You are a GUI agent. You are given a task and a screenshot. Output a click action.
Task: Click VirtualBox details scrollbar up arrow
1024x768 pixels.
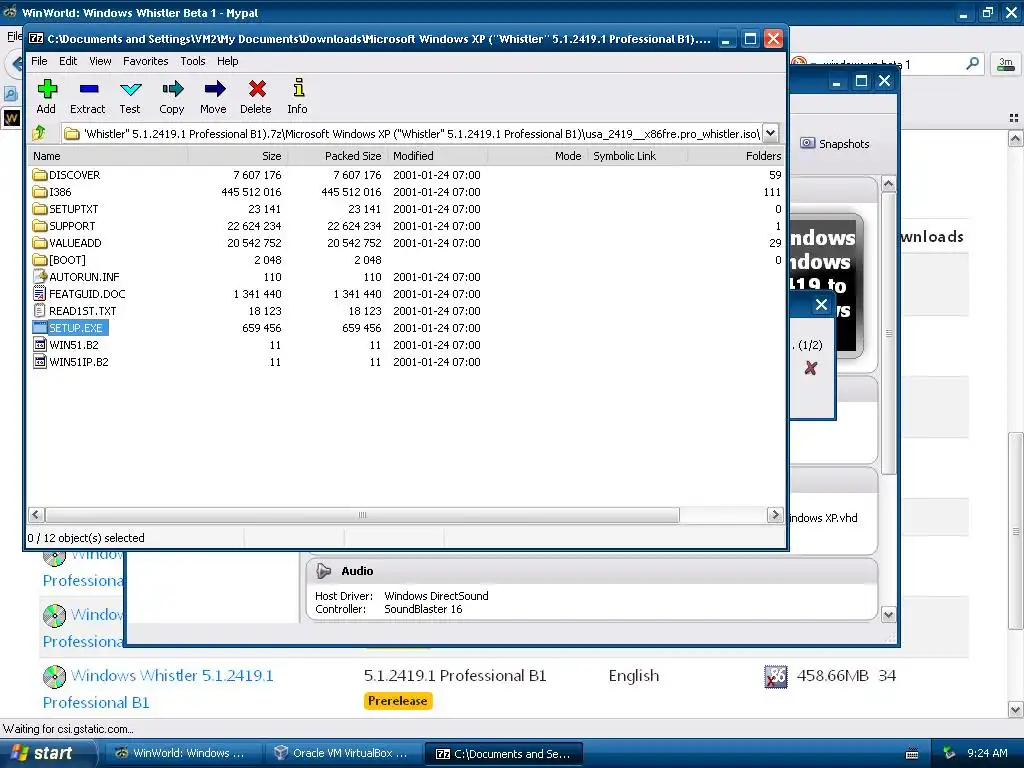(888, 184)
